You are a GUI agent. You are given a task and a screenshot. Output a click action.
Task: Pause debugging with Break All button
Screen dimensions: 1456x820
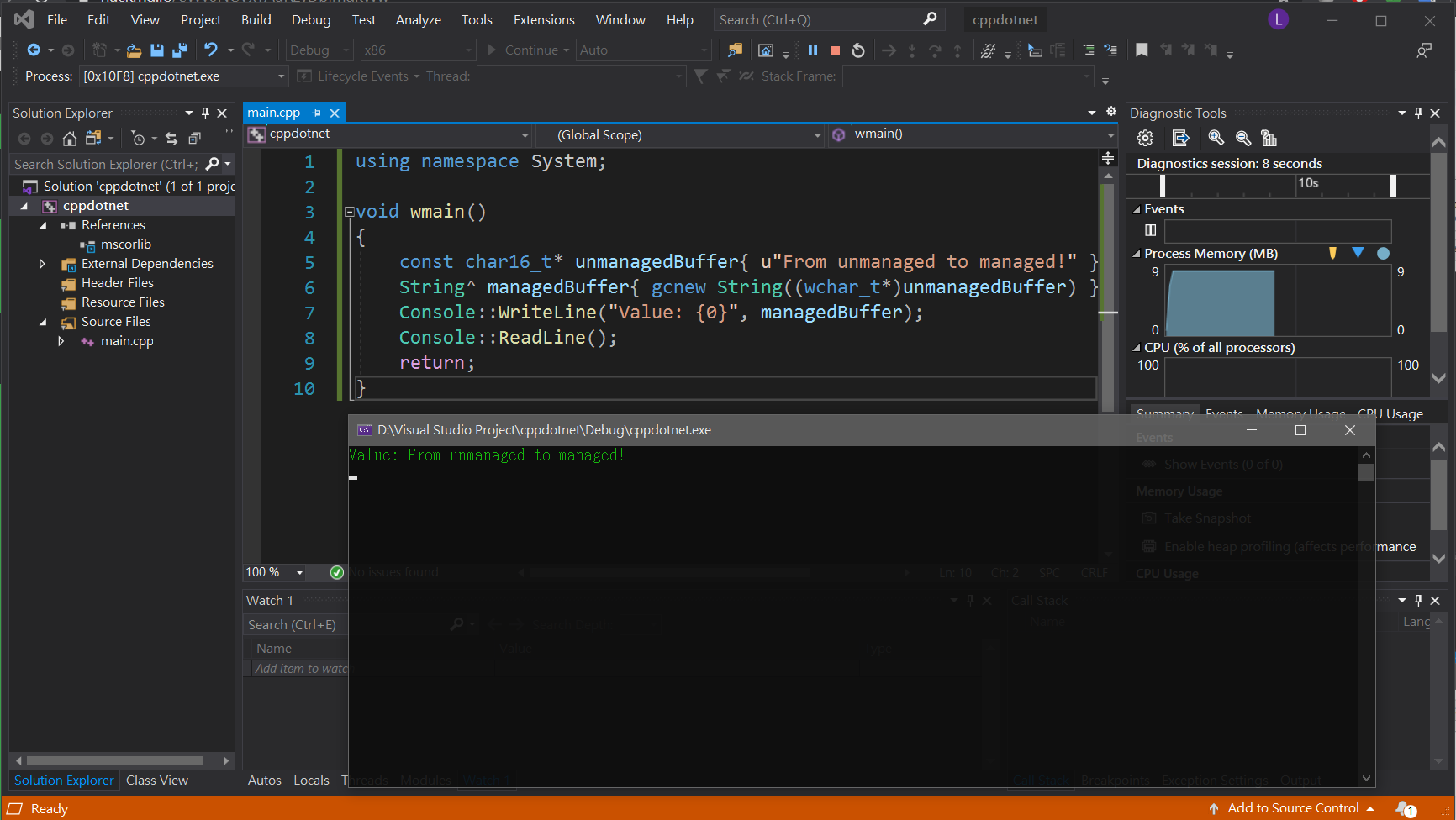coord(813,50)
